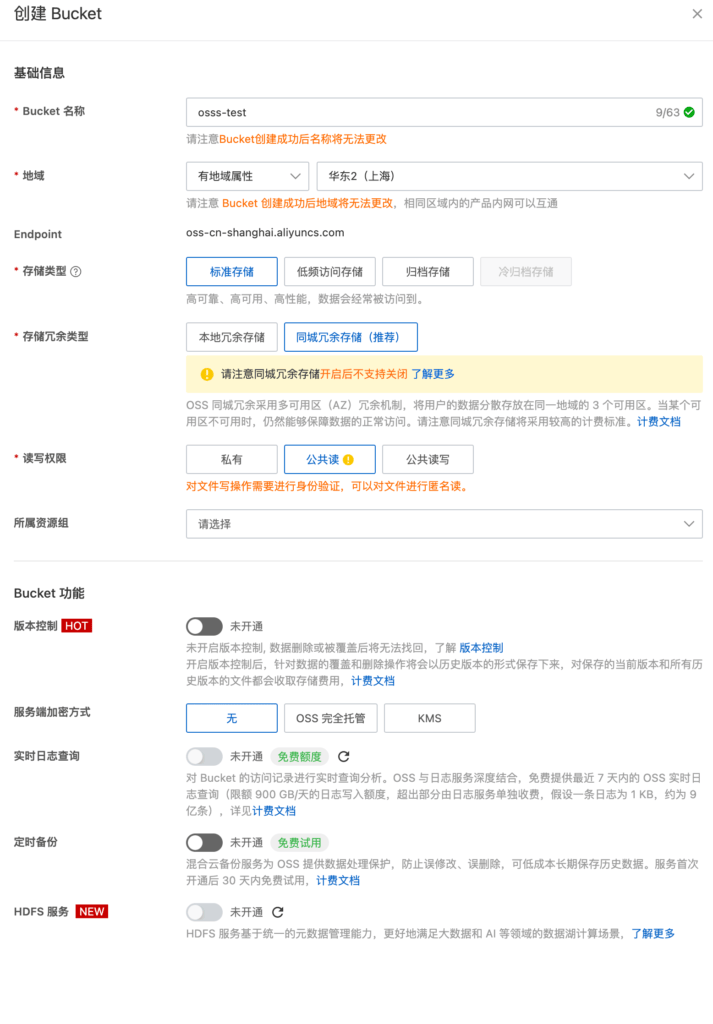Close the 创建 Bucket dialog
This screenshot has height=1024, width=713.
pos(697,14)
